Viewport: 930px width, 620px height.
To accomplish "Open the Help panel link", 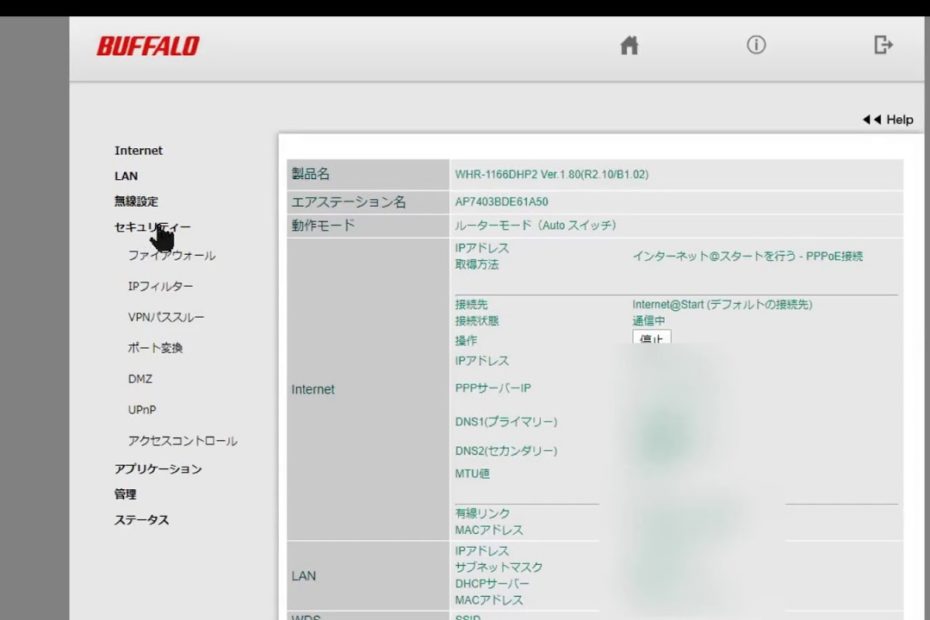I will coord(887,120).
